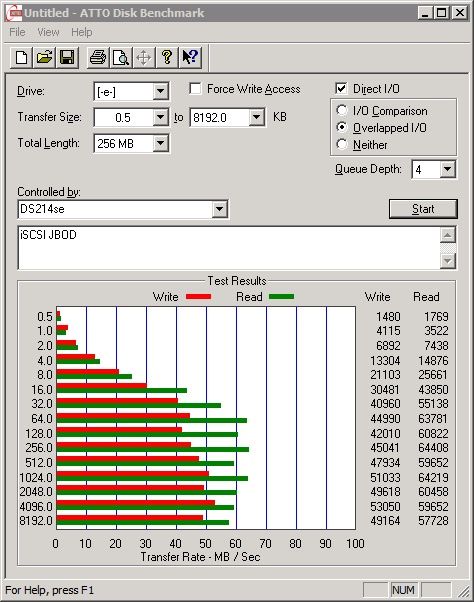The height and width of the screenshot is (602, 474).
Task: Print results using the printer icon
Action: click(x=98, y=58)
